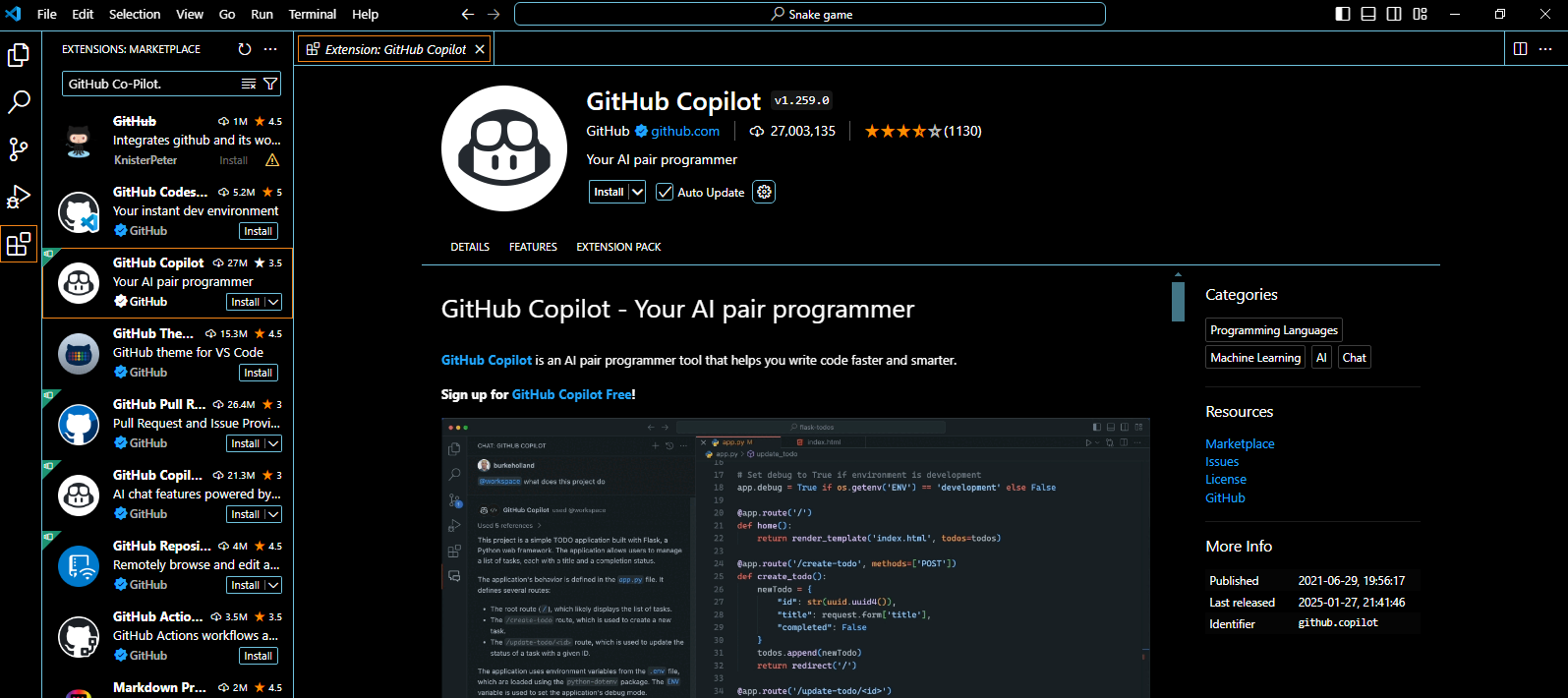The height and width of the screenshot is (698, 1568).
Task: Open the Search view icon
Action: [x=19, y=102]
